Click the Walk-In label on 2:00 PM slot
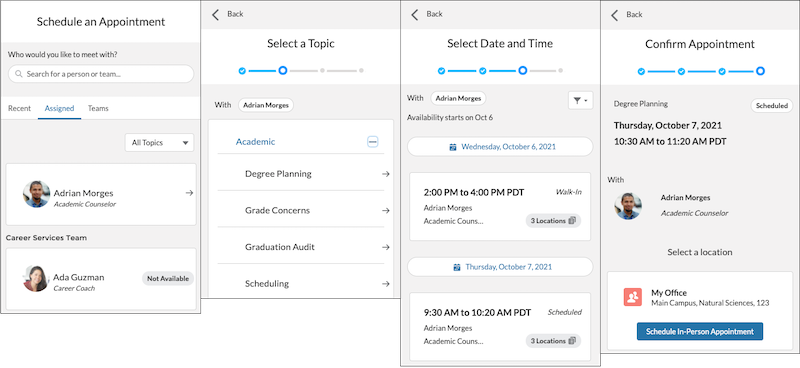 click(x=569, y=192)
